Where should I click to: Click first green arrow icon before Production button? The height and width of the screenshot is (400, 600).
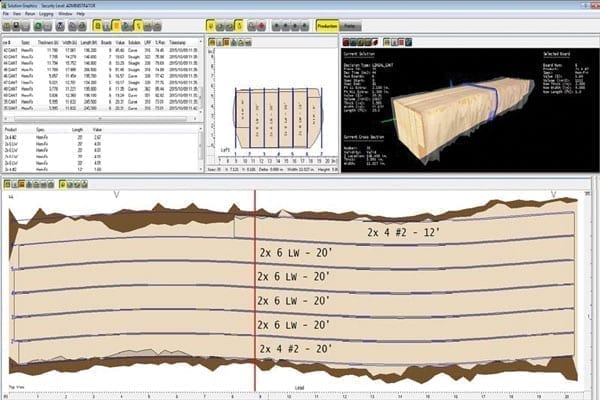[x=276, y=26]
